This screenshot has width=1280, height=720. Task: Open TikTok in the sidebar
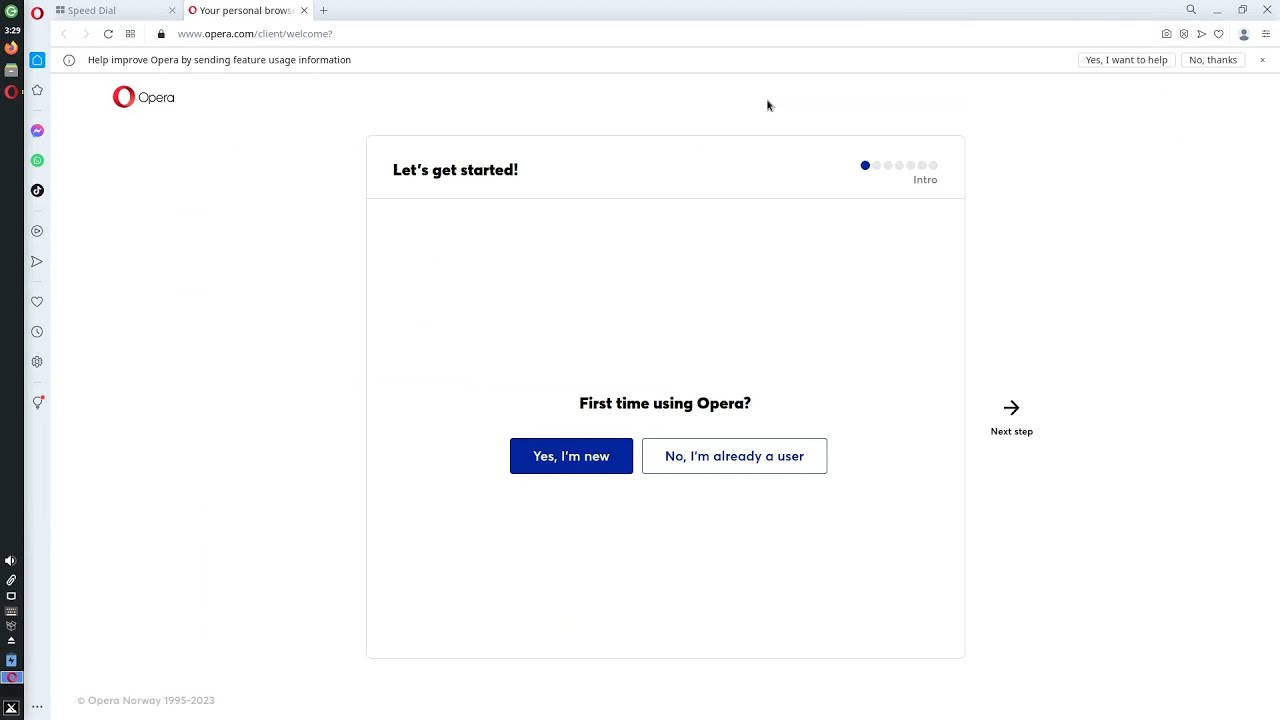point(37,191)
